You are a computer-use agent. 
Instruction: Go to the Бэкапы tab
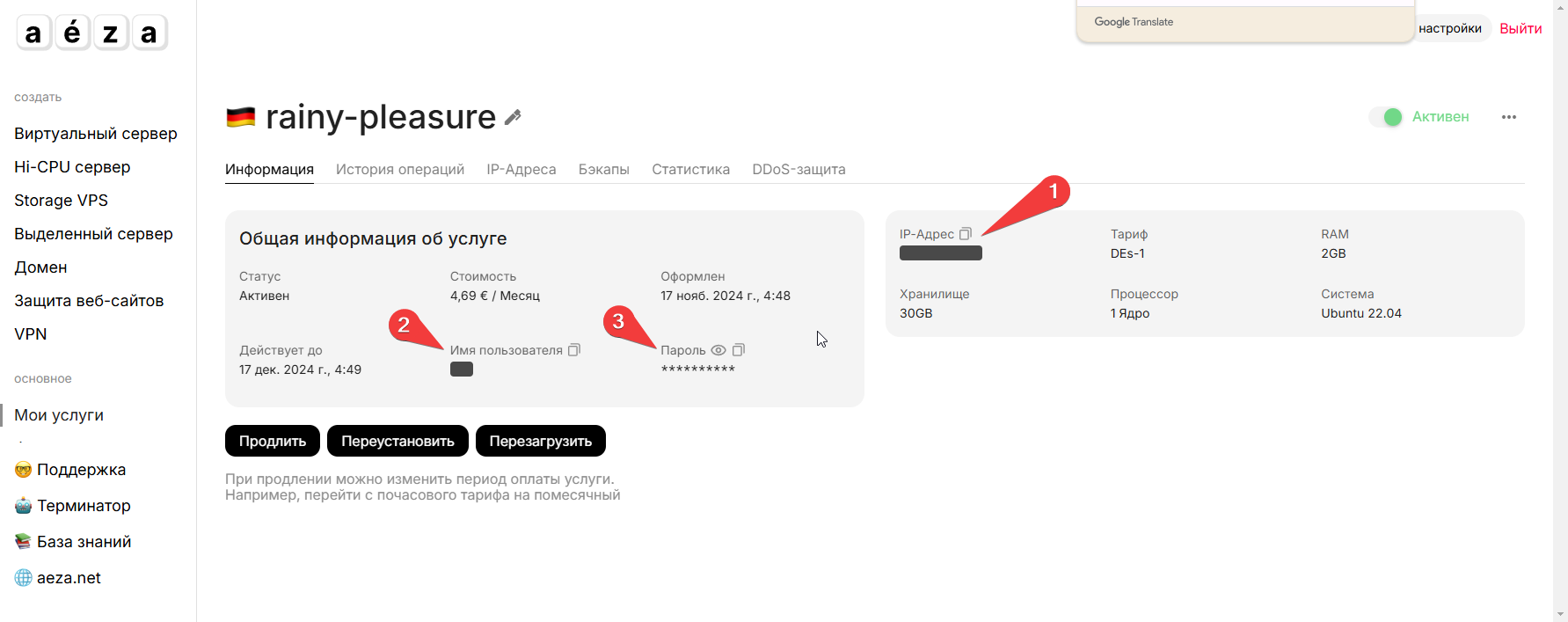pyautogui.click(x=604, y=169)
